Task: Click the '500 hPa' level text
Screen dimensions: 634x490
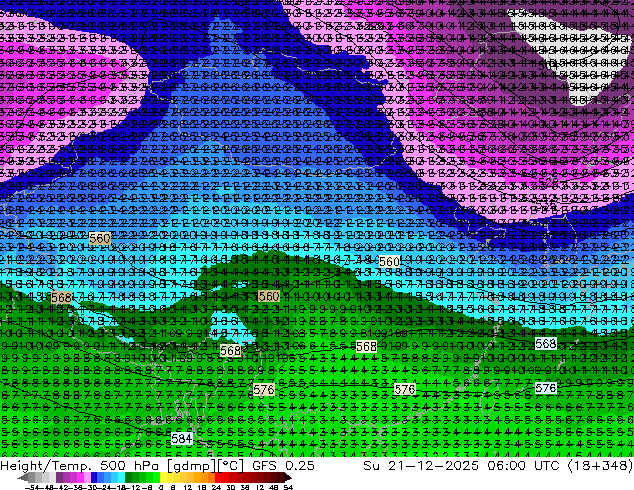Action: (x=129, y=466)
